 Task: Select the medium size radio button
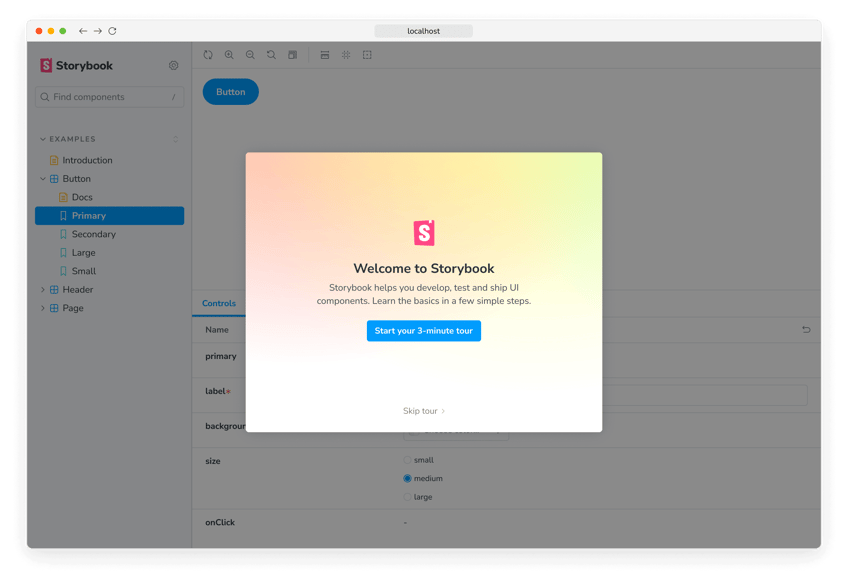pyautogui.click(x=408, y=479)
